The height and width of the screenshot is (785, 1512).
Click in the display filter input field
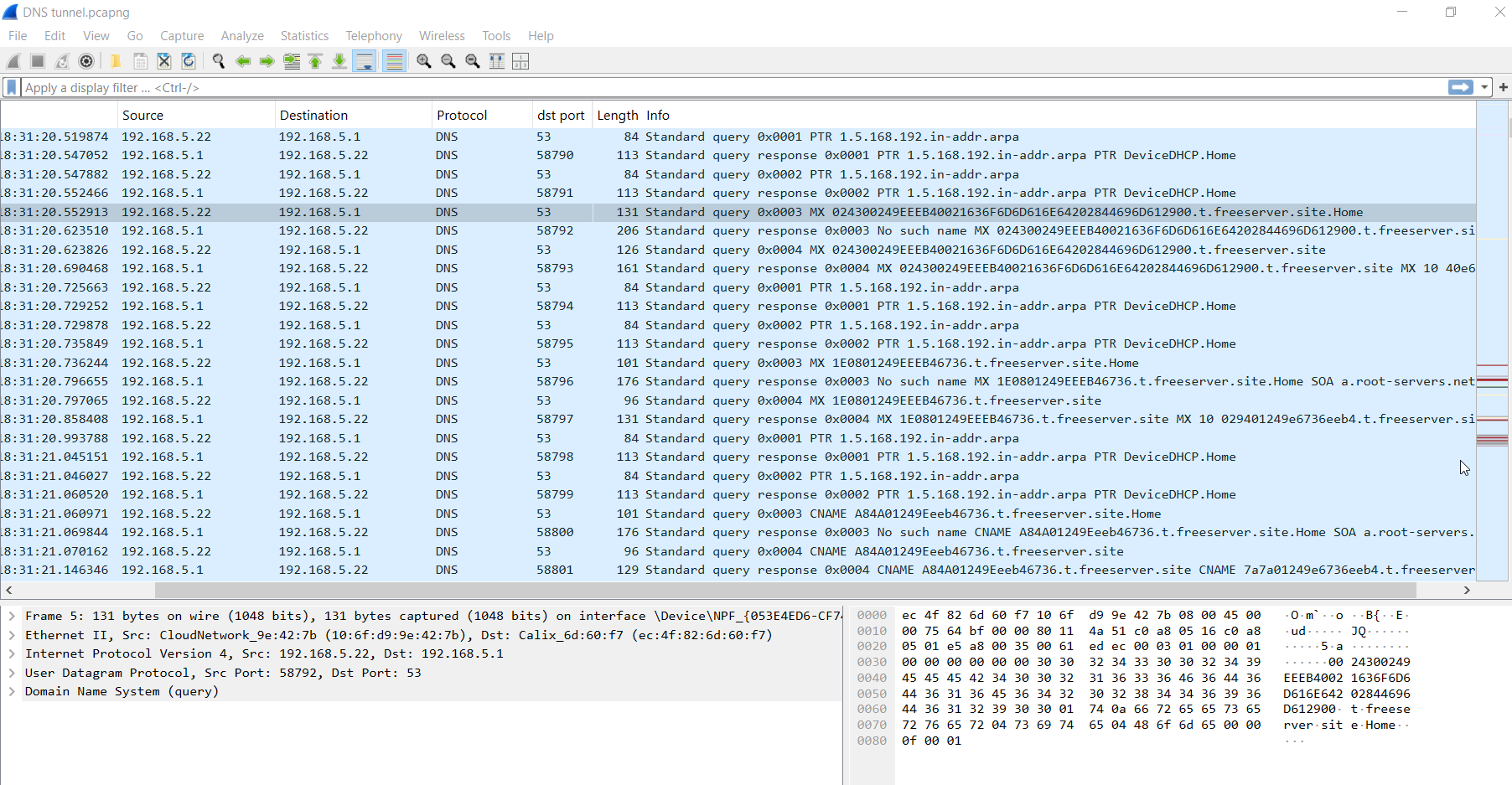[671, 87]
